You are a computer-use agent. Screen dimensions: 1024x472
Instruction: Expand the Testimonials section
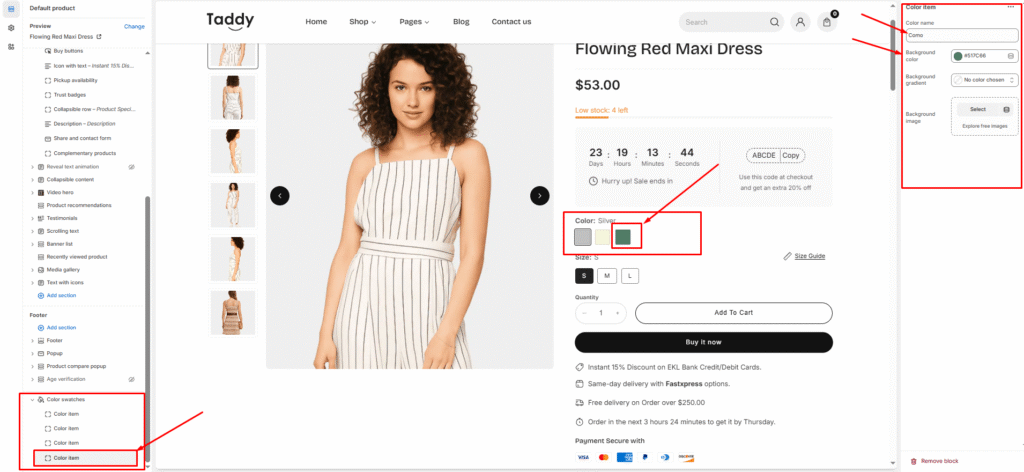pyautogui.click(x=32, y=218)
